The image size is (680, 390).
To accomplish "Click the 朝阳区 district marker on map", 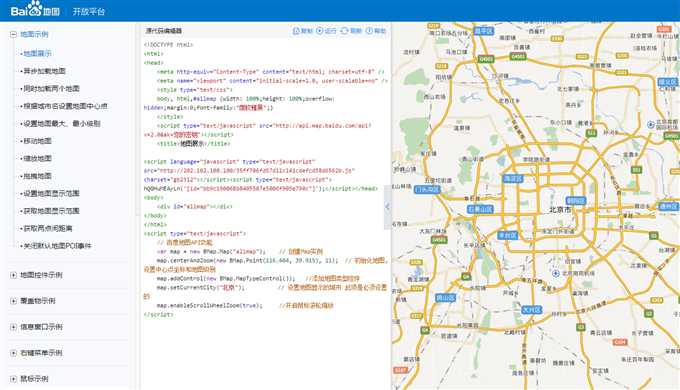I will click(576, 200).
